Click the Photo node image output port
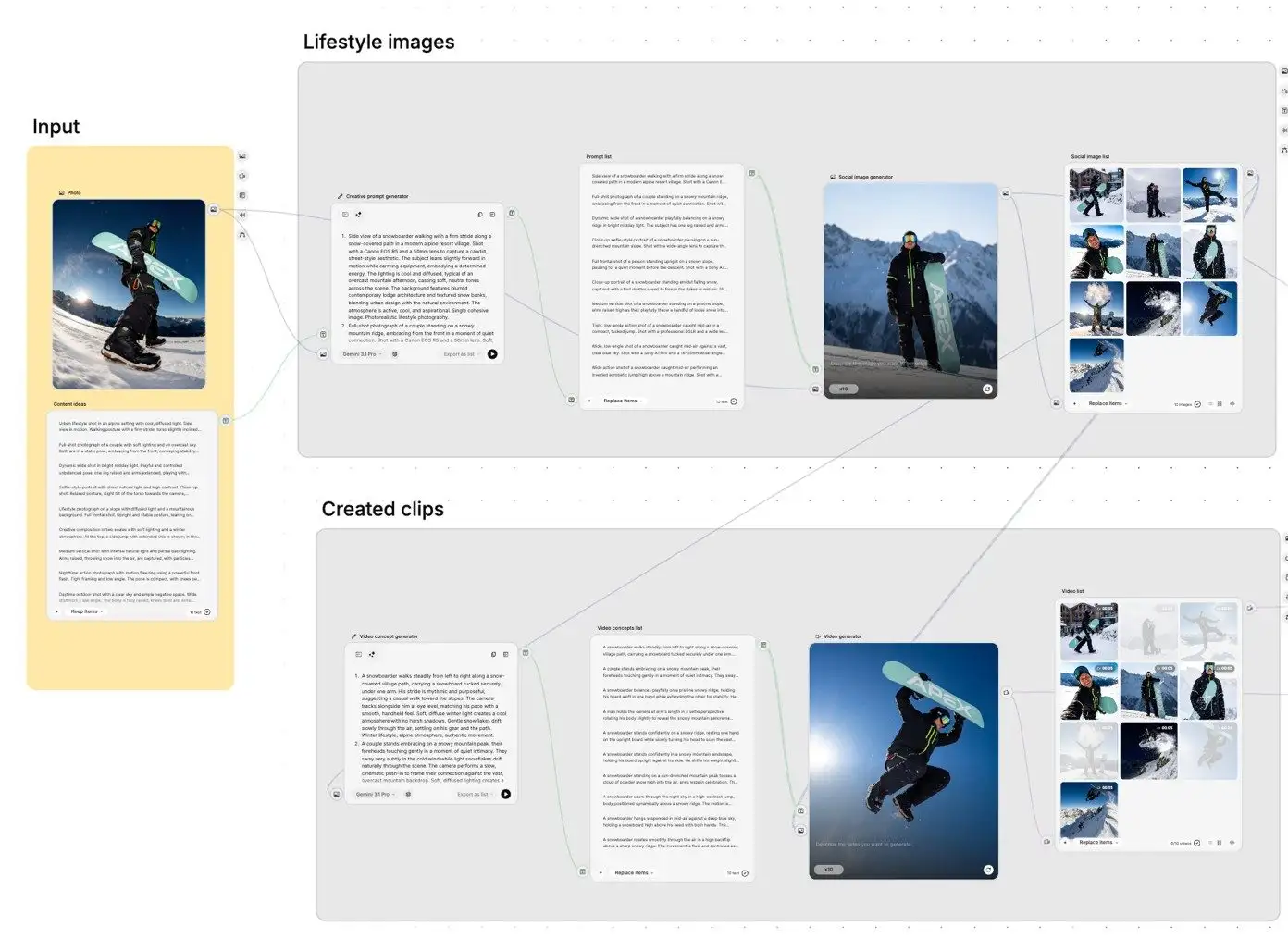This screenshot has width=1288, height=951. tap(214, 209)
